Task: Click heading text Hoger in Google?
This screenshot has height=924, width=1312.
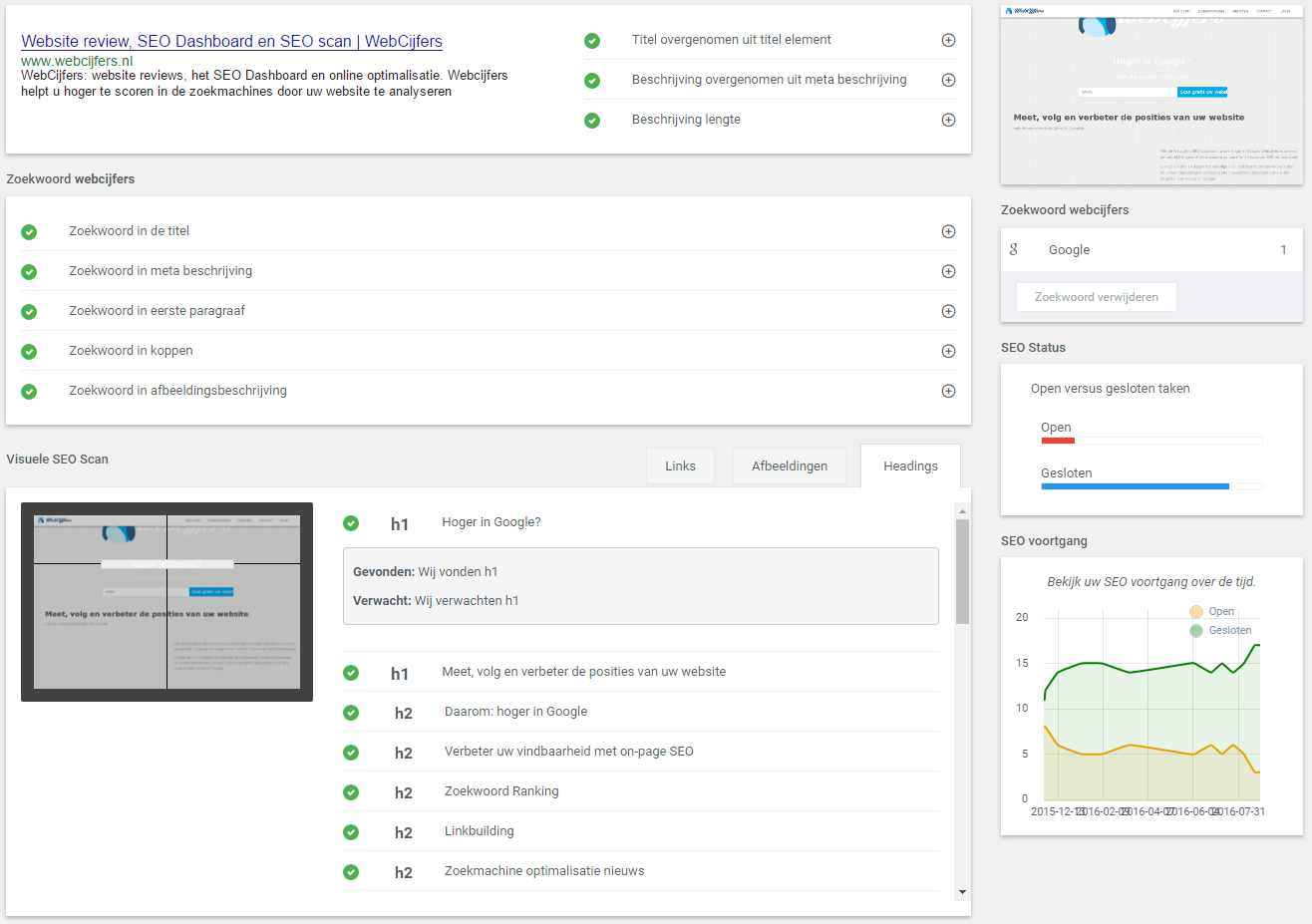Action: (492, 522)
